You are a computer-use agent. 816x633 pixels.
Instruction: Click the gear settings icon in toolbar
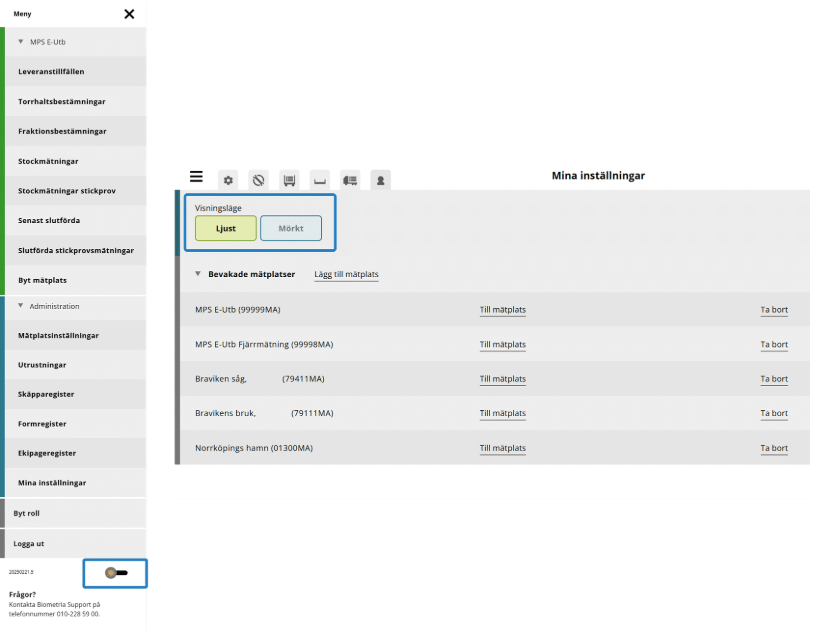228,180
